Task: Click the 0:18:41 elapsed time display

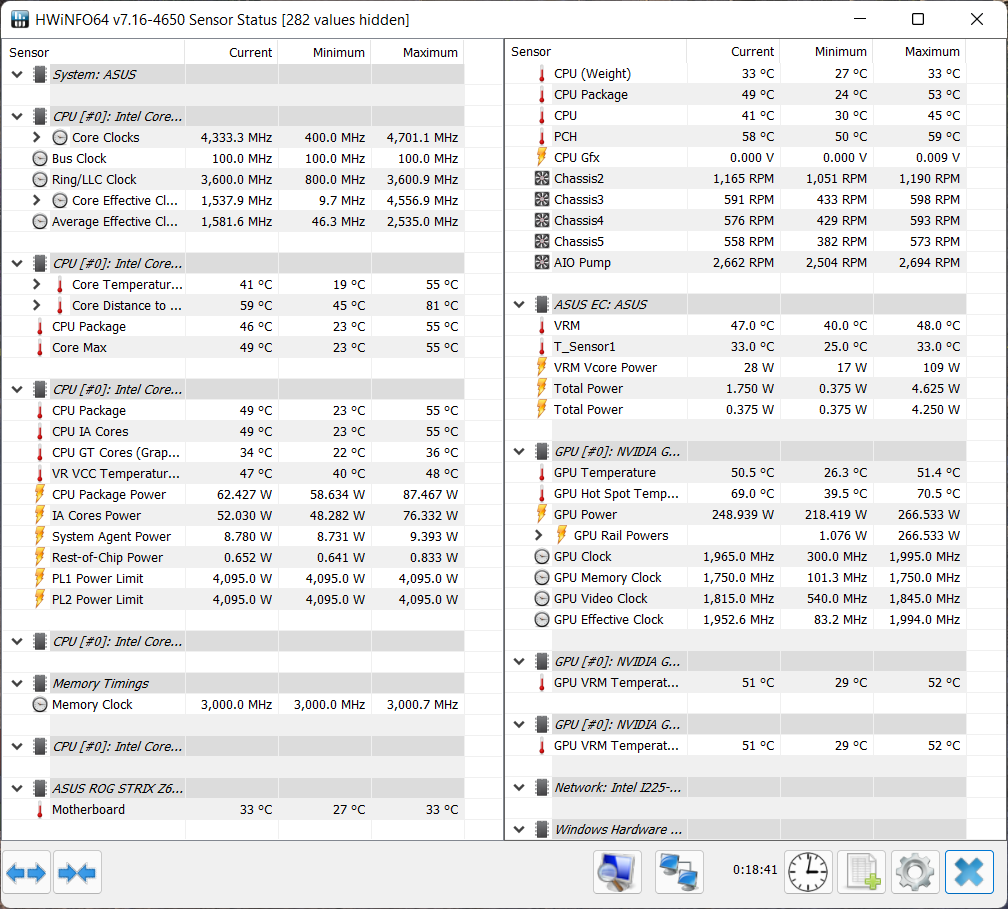Action: click(755, 870)
